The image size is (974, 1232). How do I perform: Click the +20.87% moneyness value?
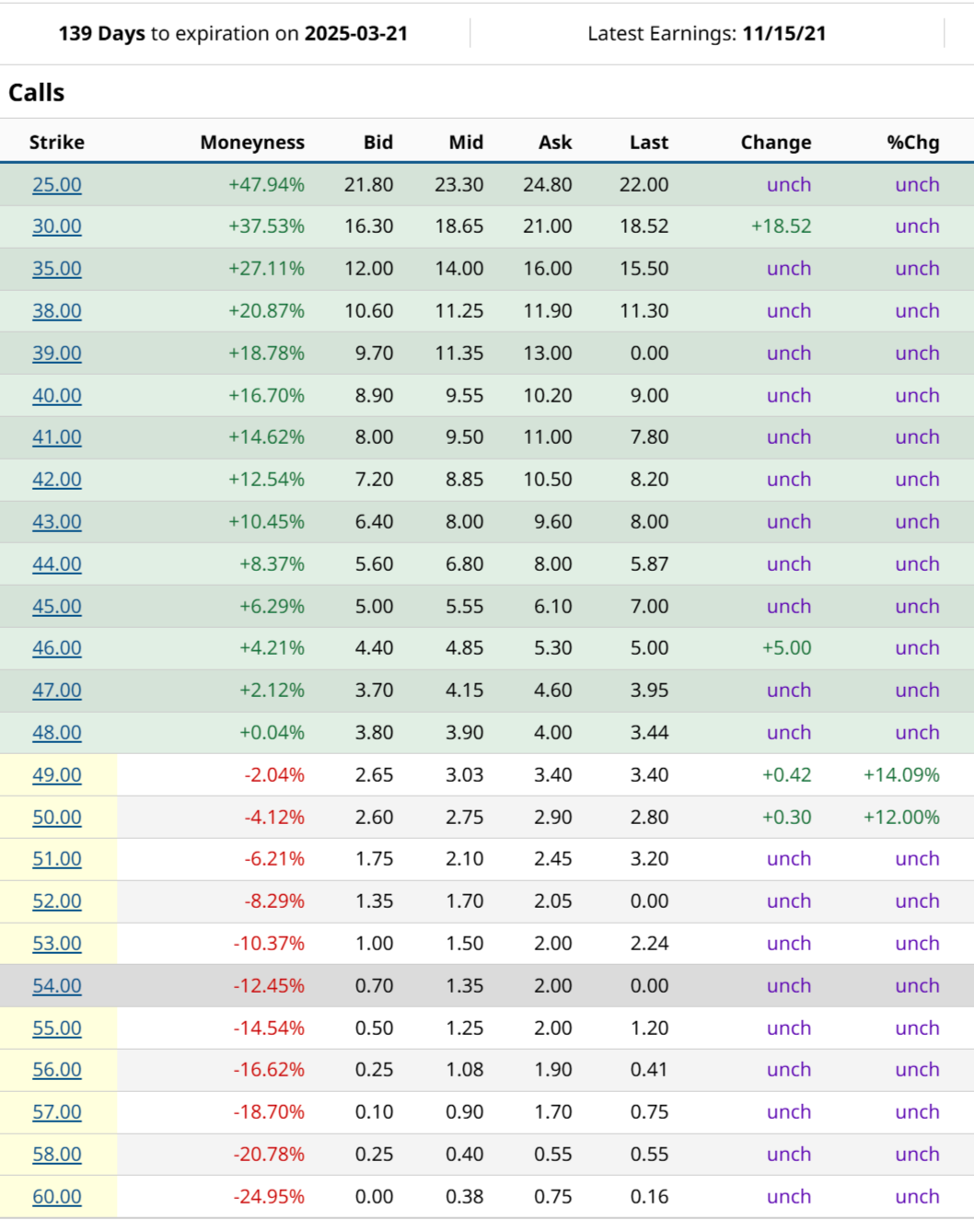pos(266,311)
